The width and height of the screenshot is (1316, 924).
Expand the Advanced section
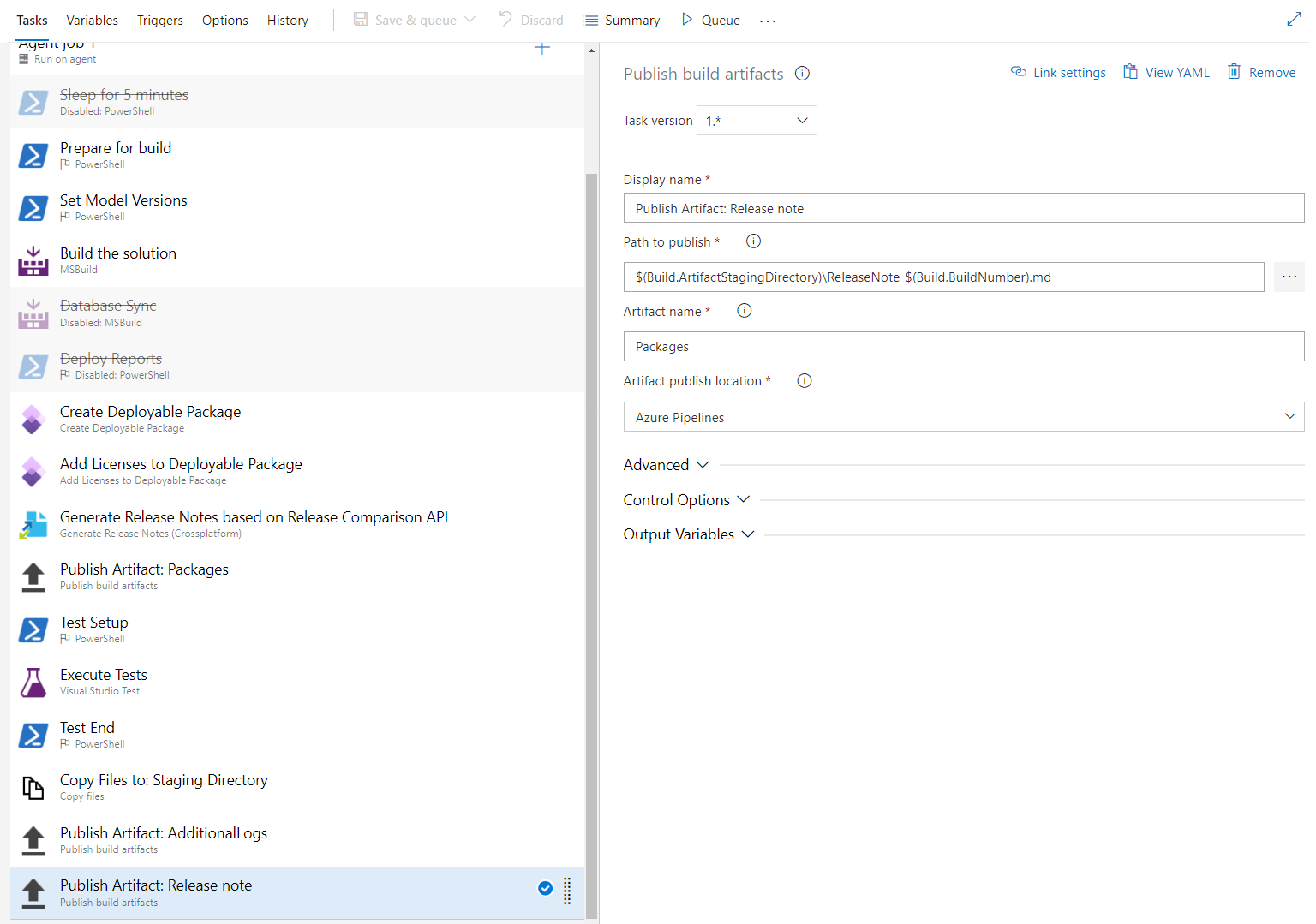coord(667,464)
